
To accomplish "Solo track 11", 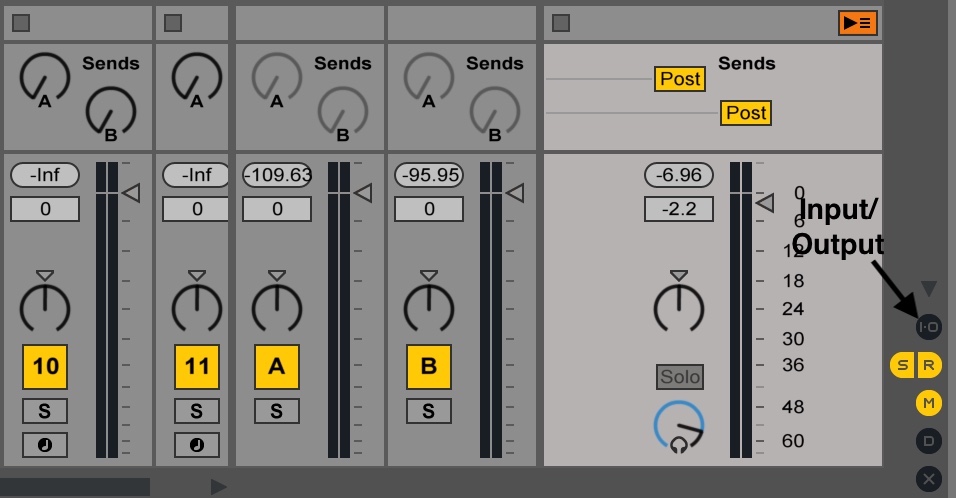I will (196, 411).
